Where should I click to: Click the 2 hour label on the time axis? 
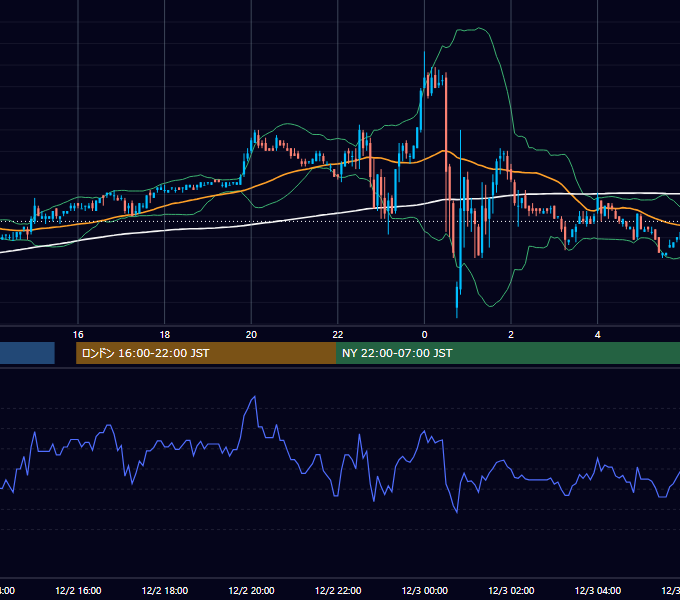511,335
